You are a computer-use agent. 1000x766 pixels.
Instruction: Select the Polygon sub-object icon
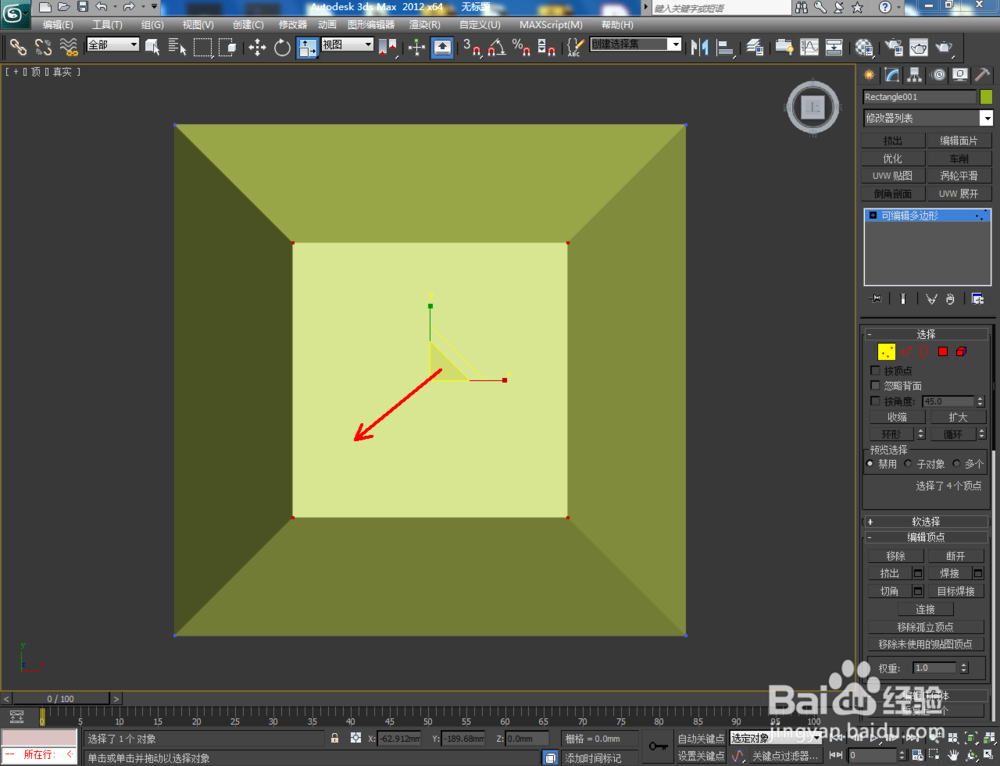pyautogui.click(x=943, y=352)
